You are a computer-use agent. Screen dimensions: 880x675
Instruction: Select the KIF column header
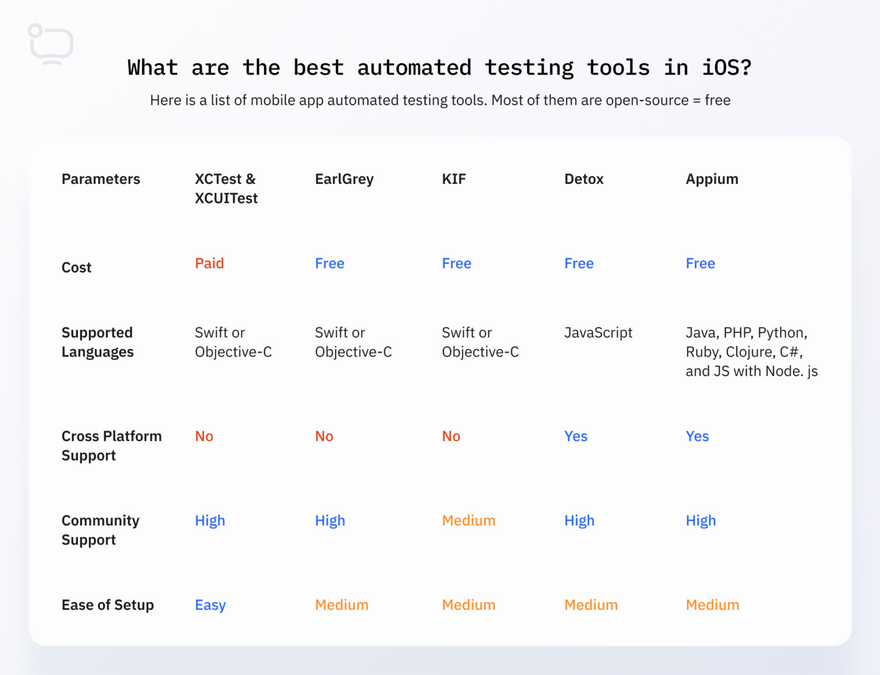454,179
